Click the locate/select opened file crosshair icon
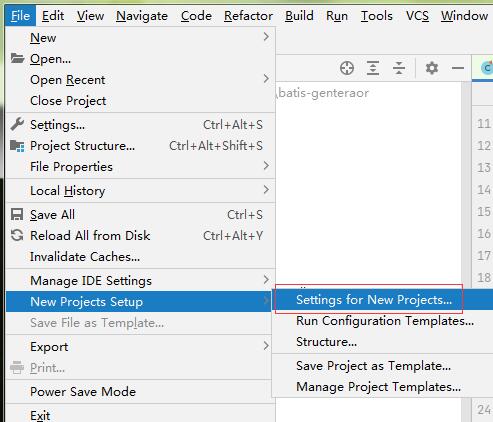 (x=347, y=68)
